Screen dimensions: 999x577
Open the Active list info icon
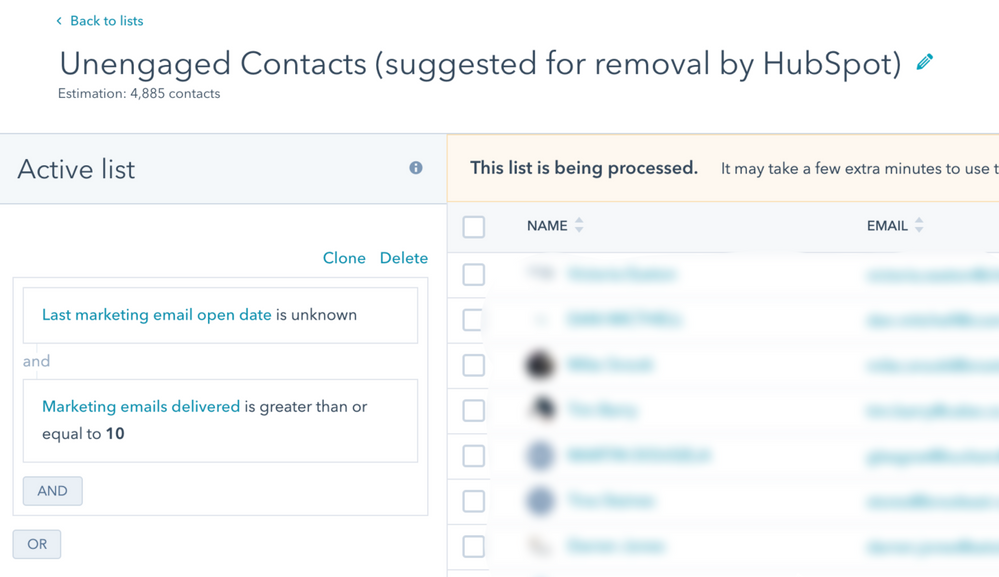tap(415, 168)
